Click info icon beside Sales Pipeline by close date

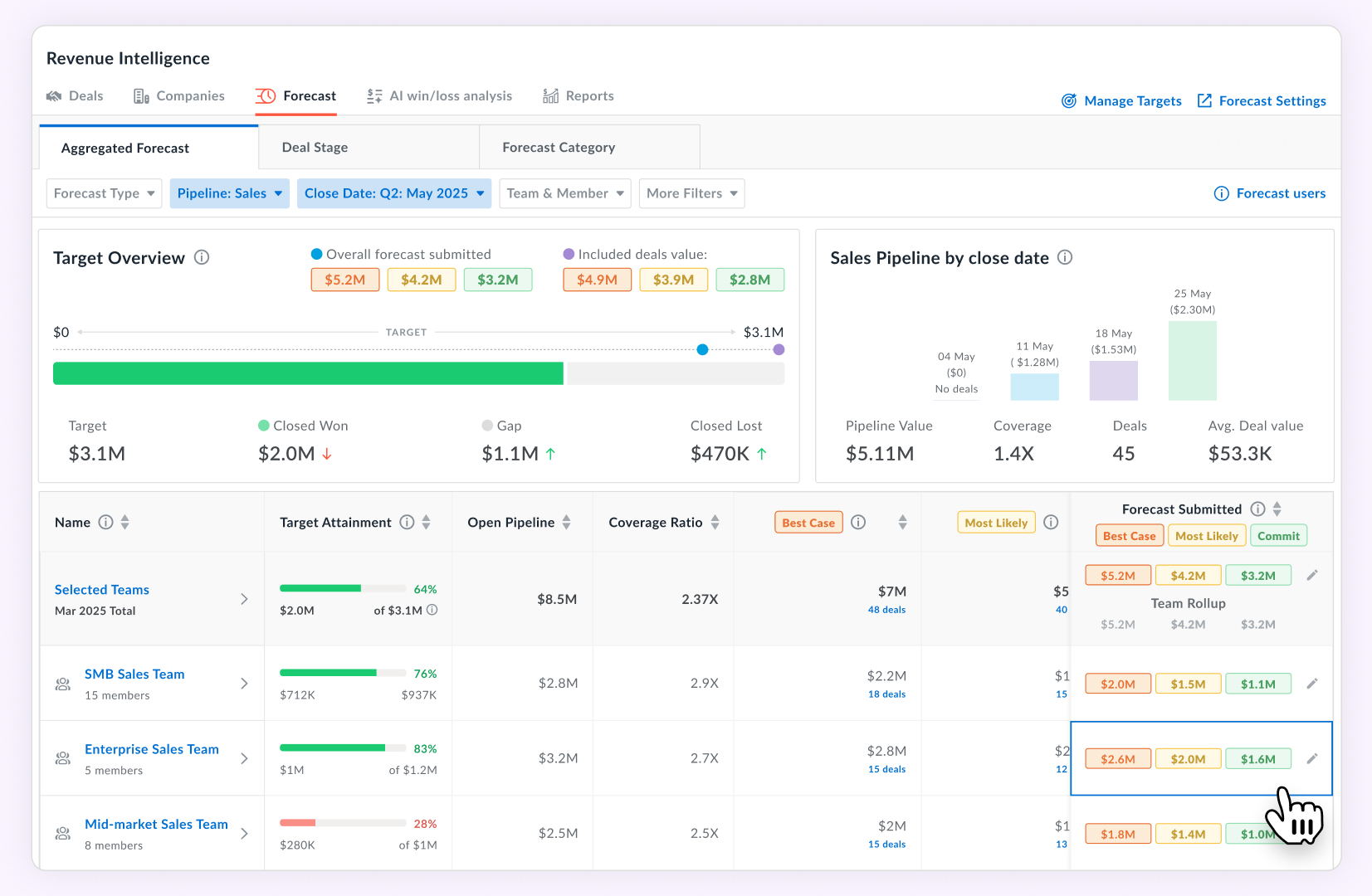(x=1065, y=257)
